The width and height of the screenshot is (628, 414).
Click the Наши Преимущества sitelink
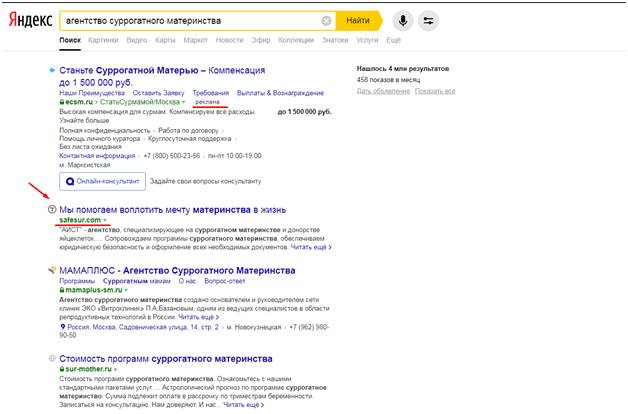point(92,93)
